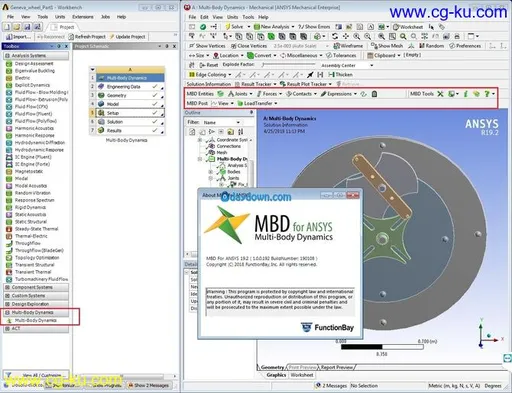Image resolution: width=512 pixels, height=393 pixels.
Task: Click the Reset explode button
Action: (x=209, y=65)
